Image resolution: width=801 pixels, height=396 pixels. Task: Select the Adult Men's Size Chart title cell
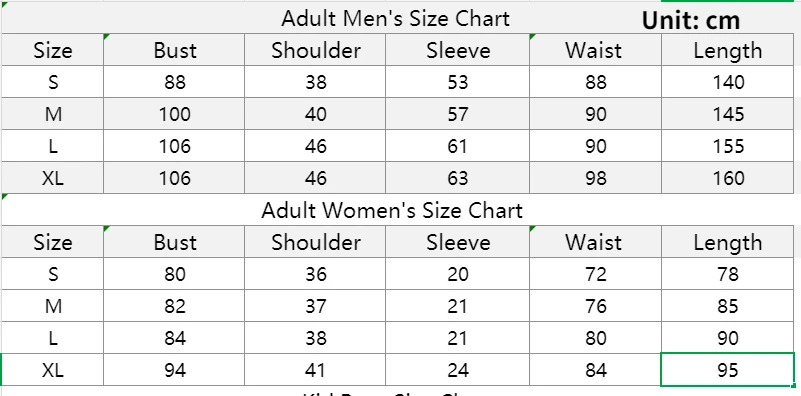395,18
